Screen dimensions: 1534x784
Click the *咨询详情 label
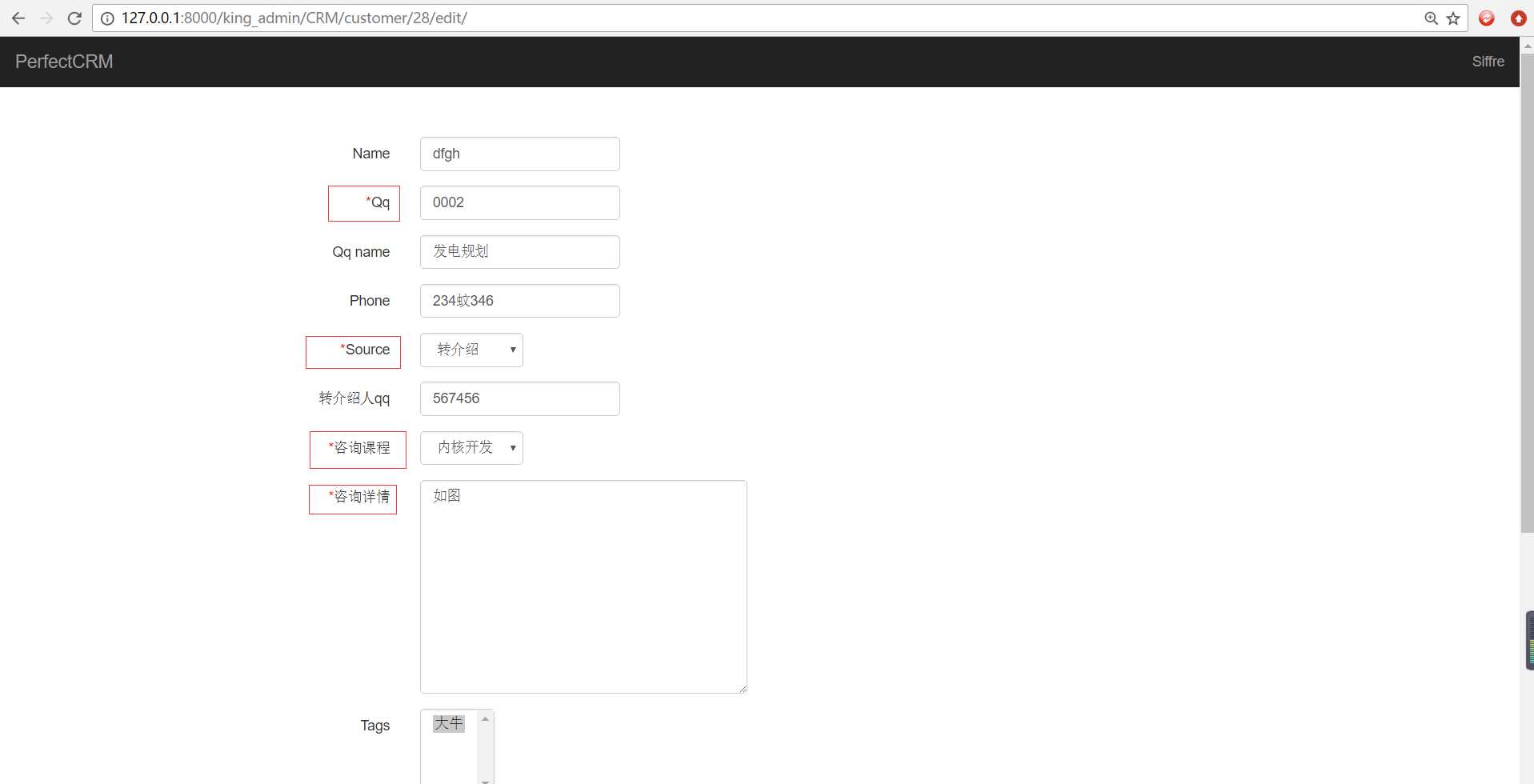pos(359,497)
